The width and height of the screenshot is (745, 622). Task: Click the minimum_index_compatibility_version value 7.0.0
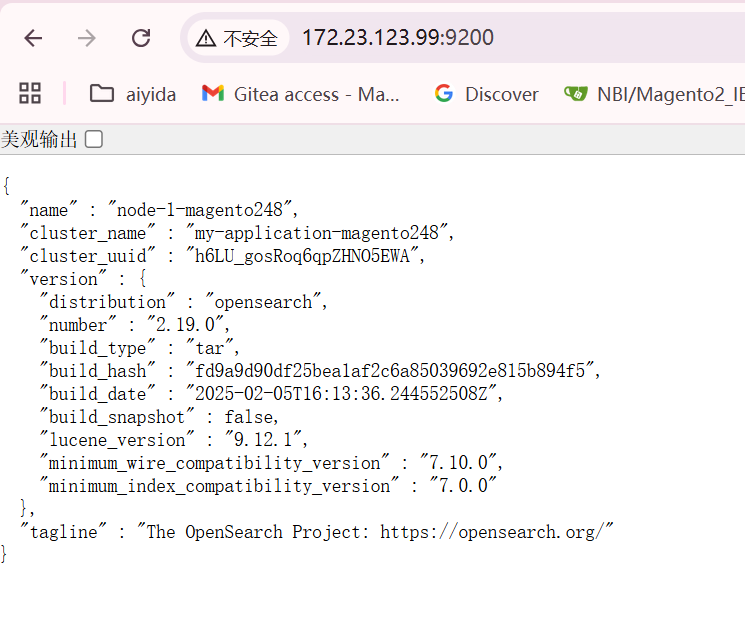coord(463,486)
